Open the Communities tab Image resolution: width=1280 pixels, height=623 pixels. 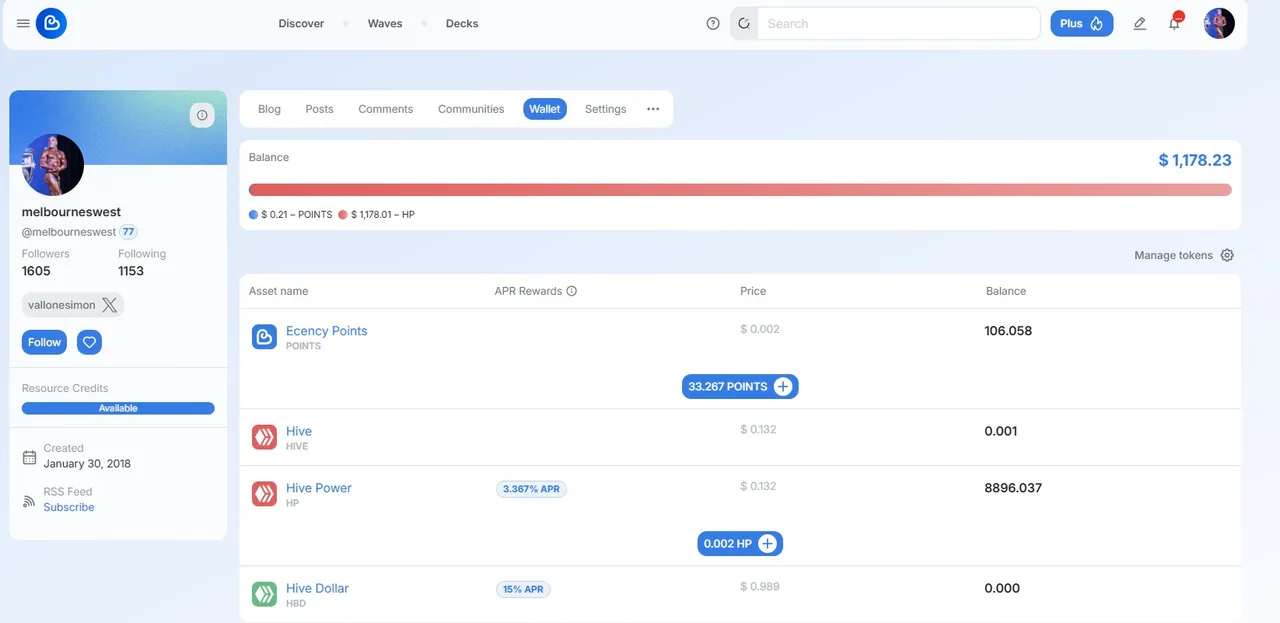471,109
